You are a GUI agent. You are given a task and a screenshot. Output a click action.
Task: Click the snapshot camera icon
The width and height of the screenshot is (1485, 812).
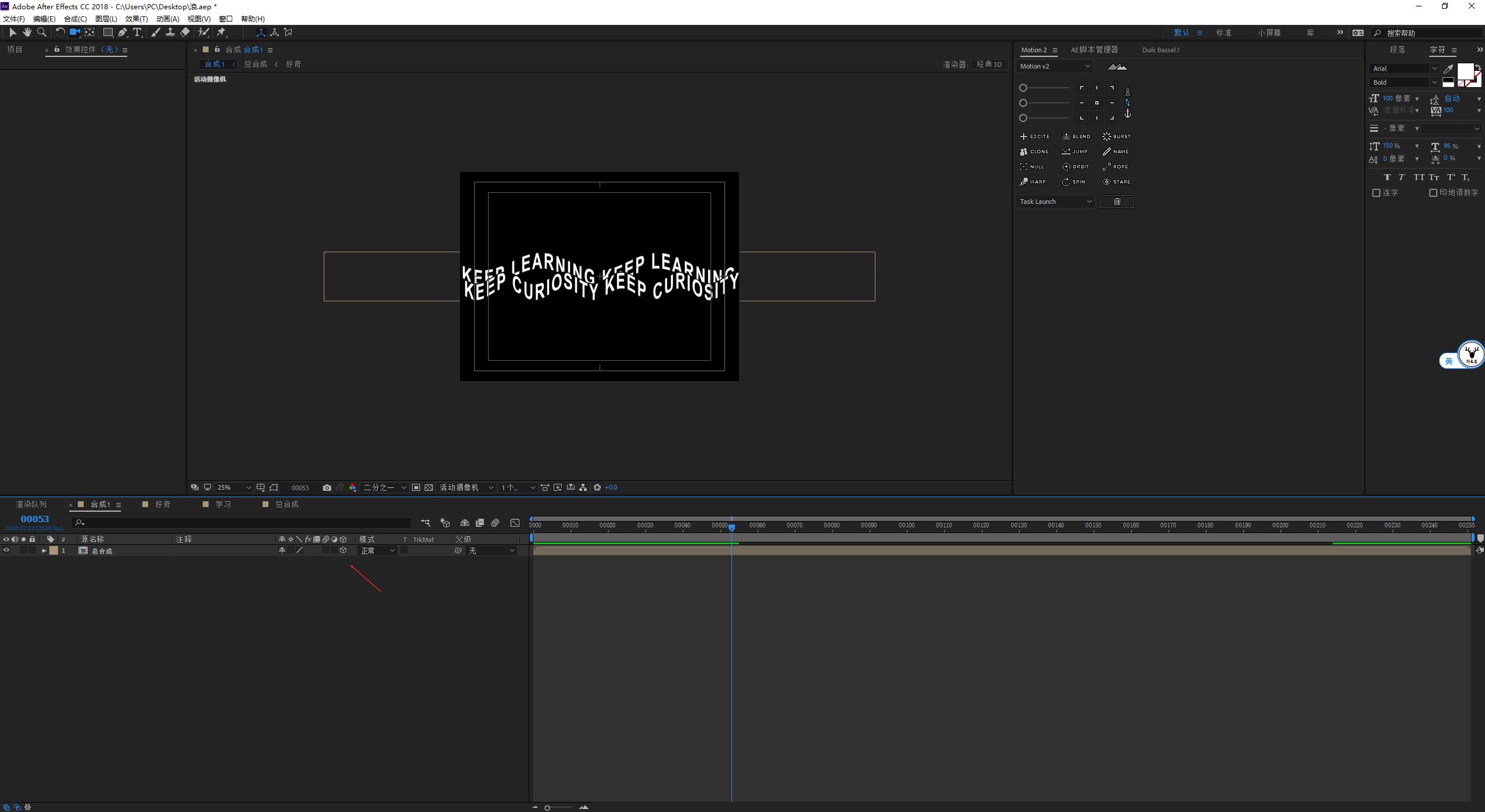click(x=327, y=488)
